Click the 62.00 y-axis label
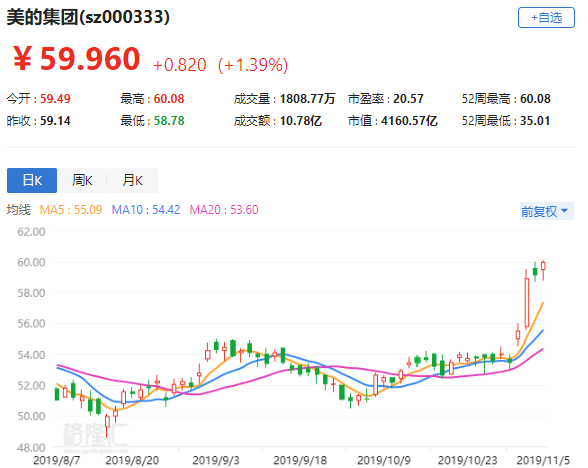The image size is (588, 468). (31, 232)
